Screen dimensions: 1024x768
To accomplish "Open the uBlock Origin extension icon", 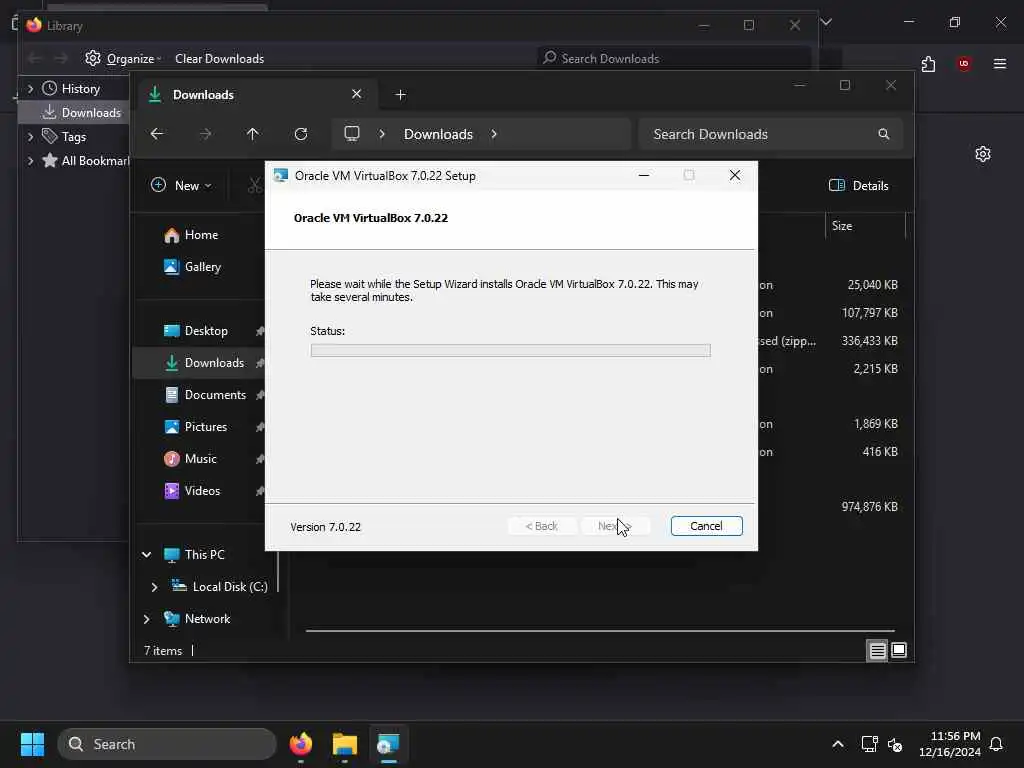I will [964, 64].
